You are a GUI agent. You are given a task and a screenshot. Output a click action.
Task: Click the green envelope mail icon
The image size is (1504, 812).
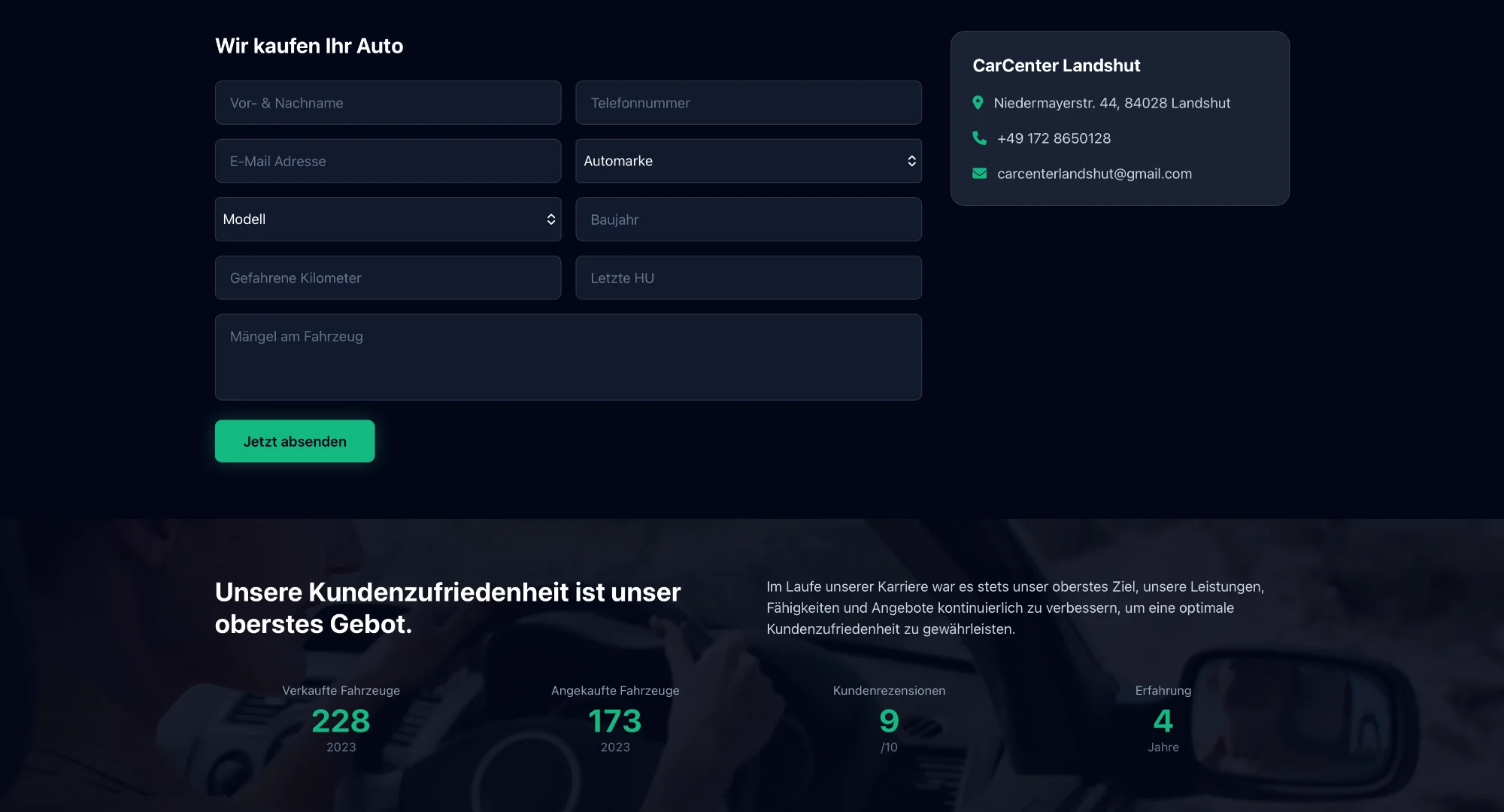pos(979,174)
